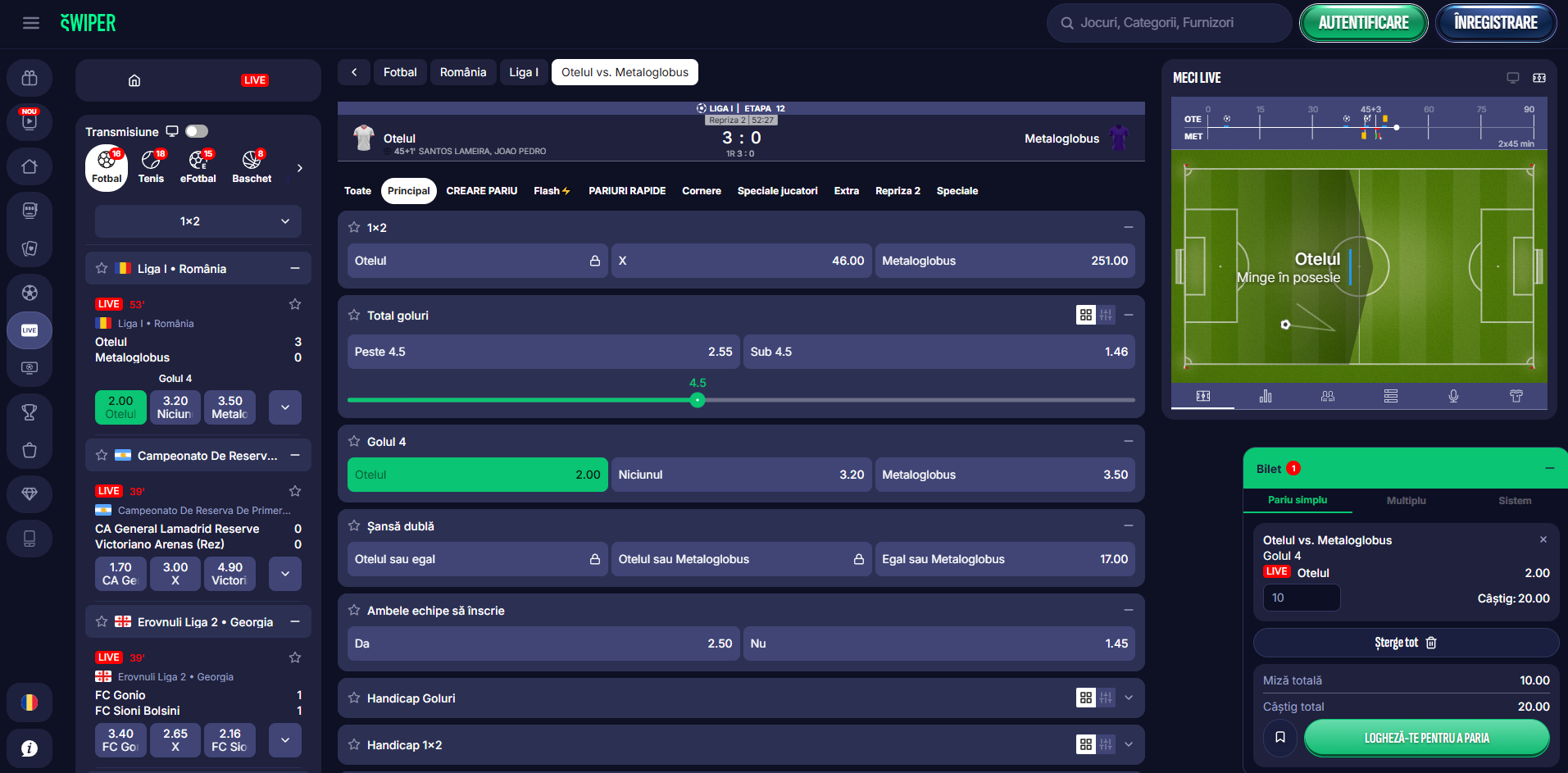The height and width of the screenshot is (773, 1568).
Task: Click the bookmark icon in the bet slip
Action: coord(1279,738)
